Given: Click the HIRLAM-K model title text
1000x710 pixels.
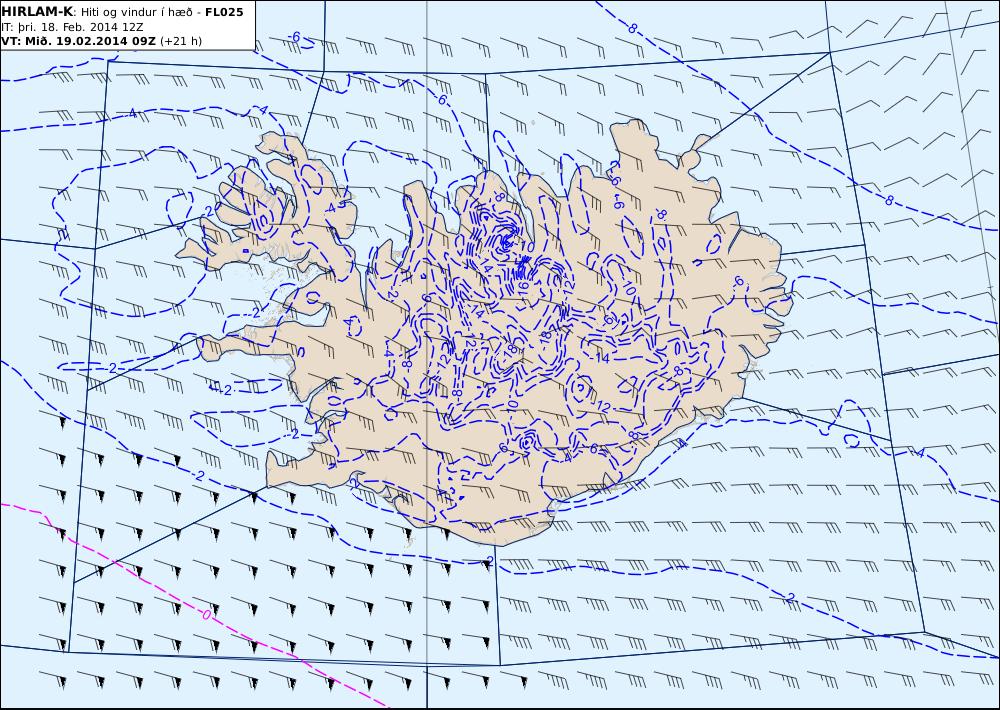Looking at the screenshot, I should (37, 12).
